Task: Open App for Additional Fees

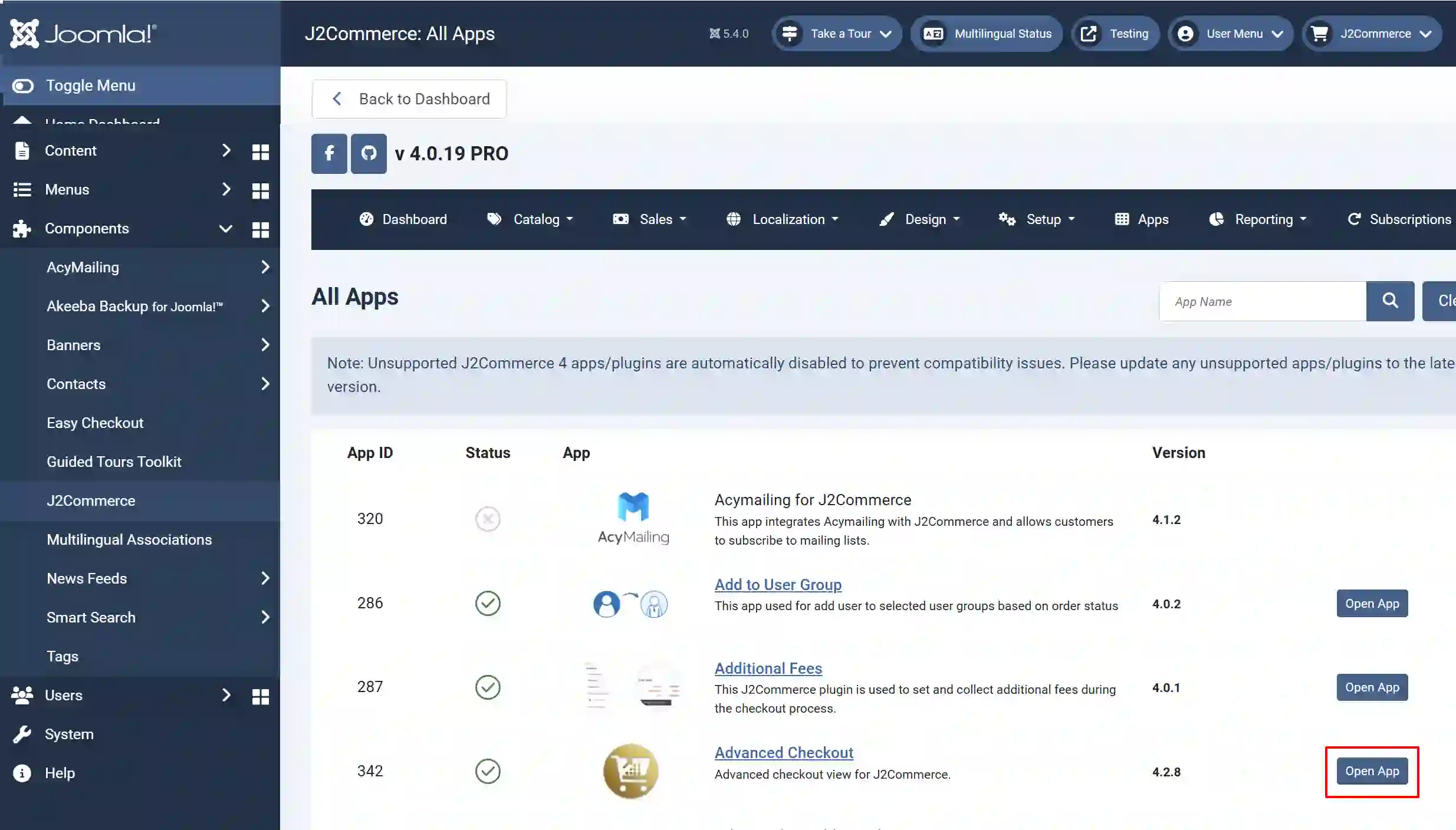Action: tap(1372, 687)
